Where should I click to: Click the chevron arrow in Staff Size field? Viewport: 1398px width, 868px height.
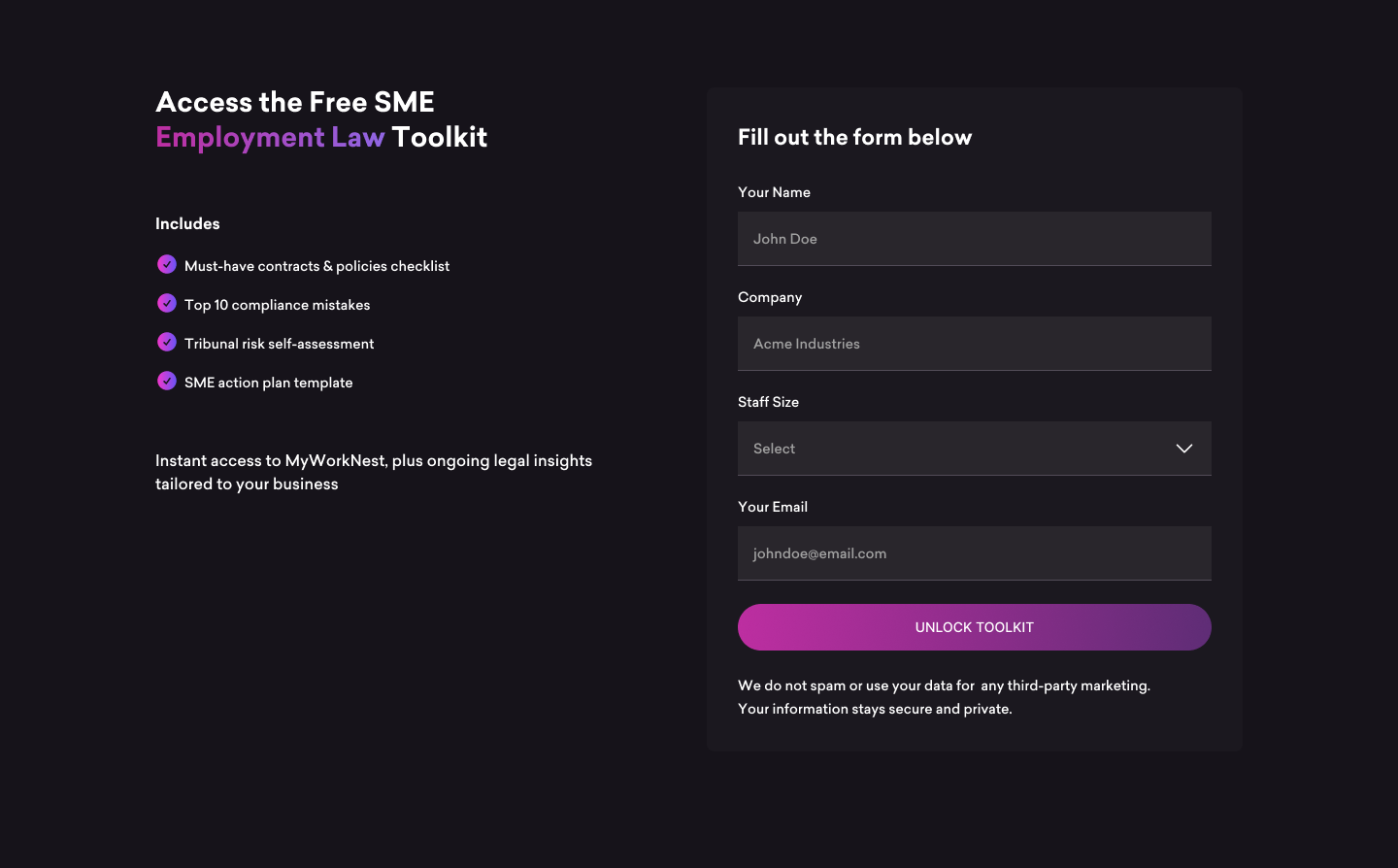[1183, 449]
